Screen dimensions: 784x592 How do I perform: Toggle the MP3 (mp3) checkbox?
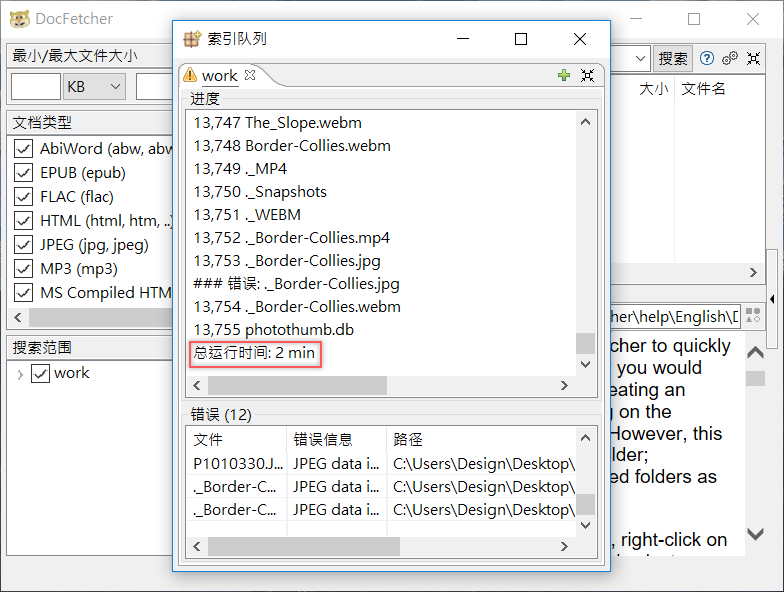click(x=24, y=268)
